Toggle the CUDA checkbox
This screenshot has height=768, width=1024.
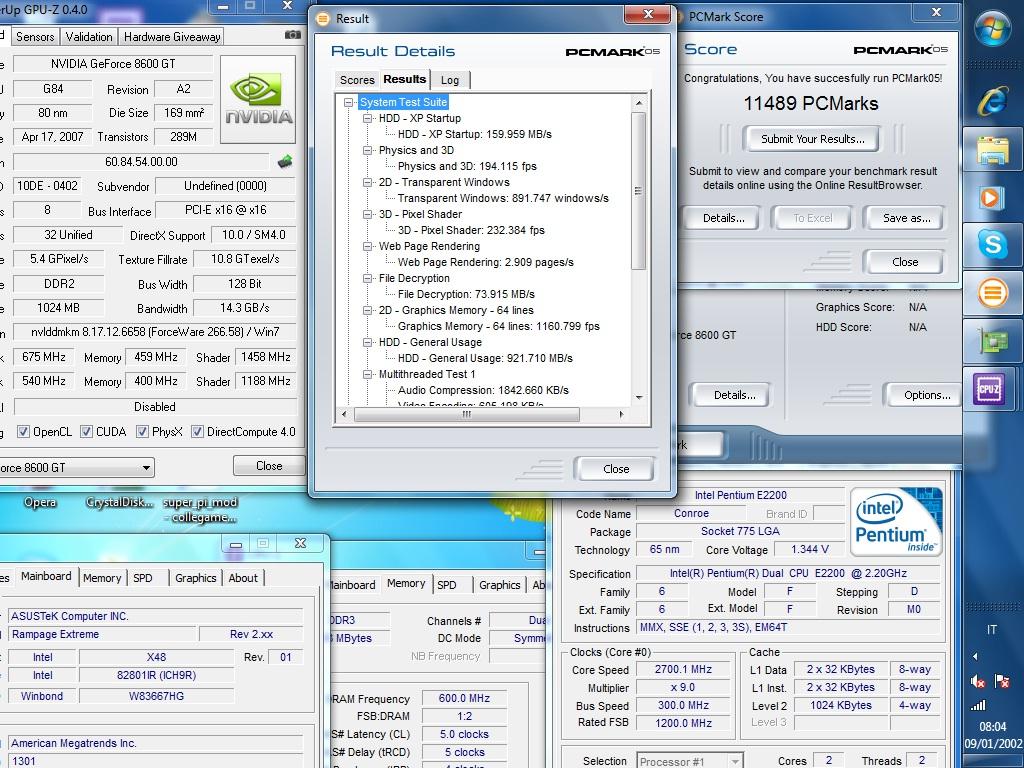click(86, 432)
